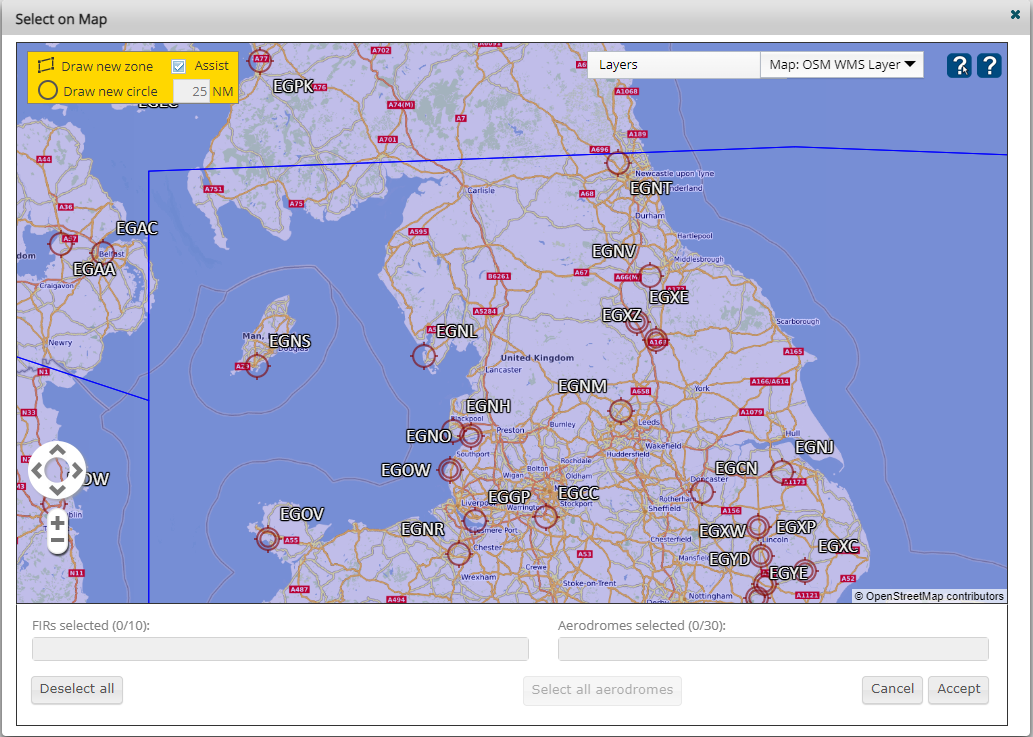Select the EGOV aerodrome marker on Anglesey
This screenshot has height=737, width=1033.
[x=267, y=539]
